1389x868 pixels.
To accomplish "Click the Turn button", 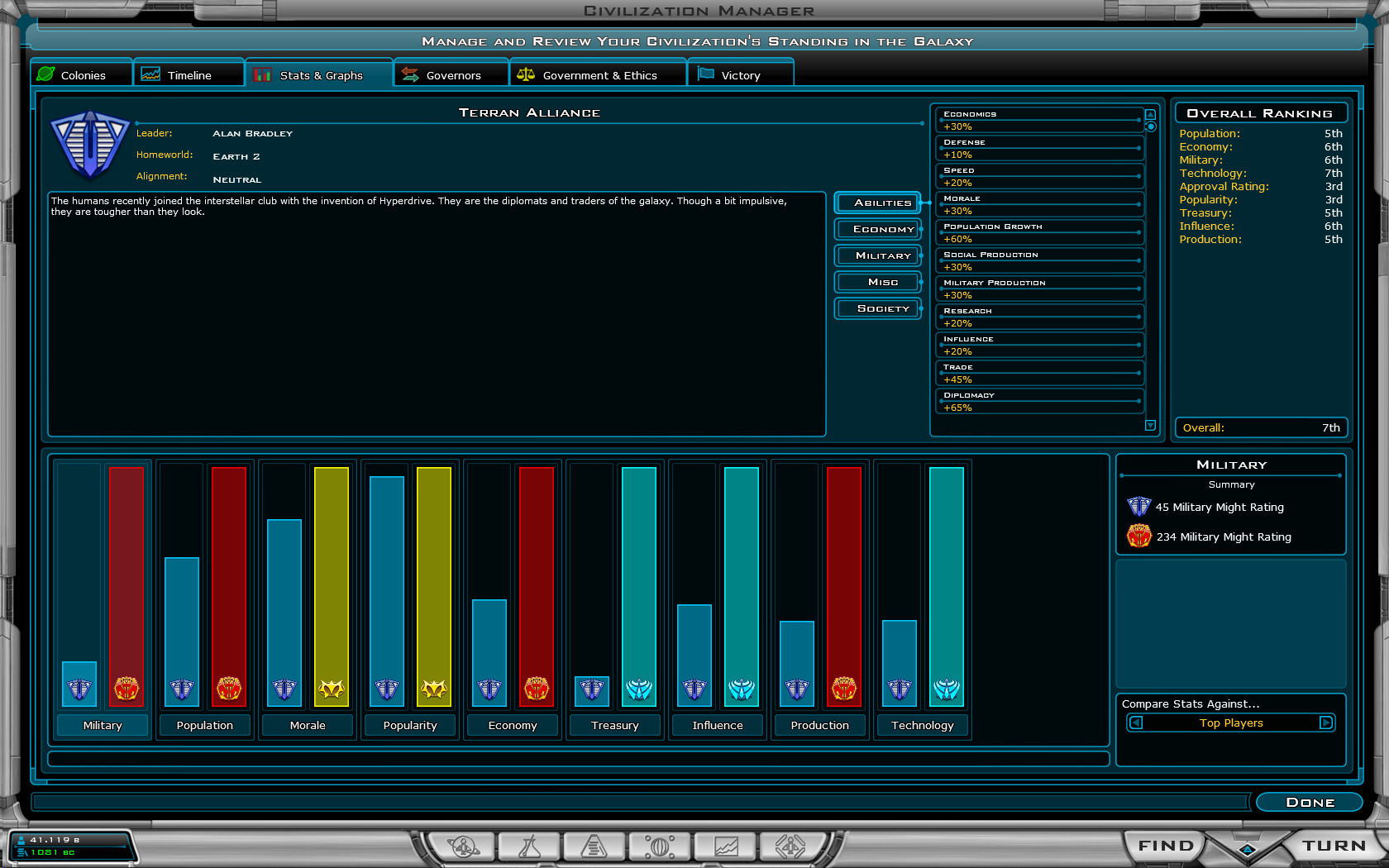I will (1334, 846).
